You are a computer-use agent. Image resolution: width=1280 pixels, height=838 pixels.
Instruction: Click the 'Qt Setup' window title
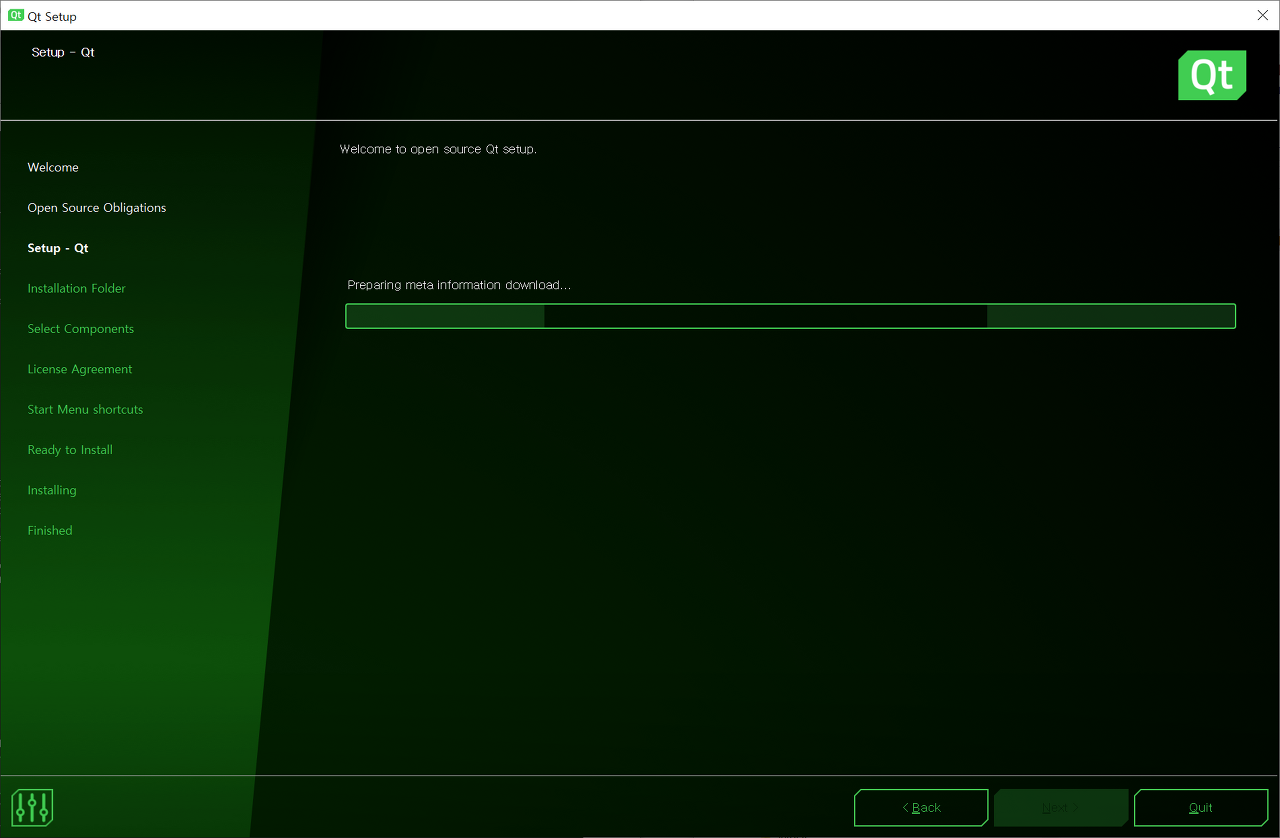[52, 16]
